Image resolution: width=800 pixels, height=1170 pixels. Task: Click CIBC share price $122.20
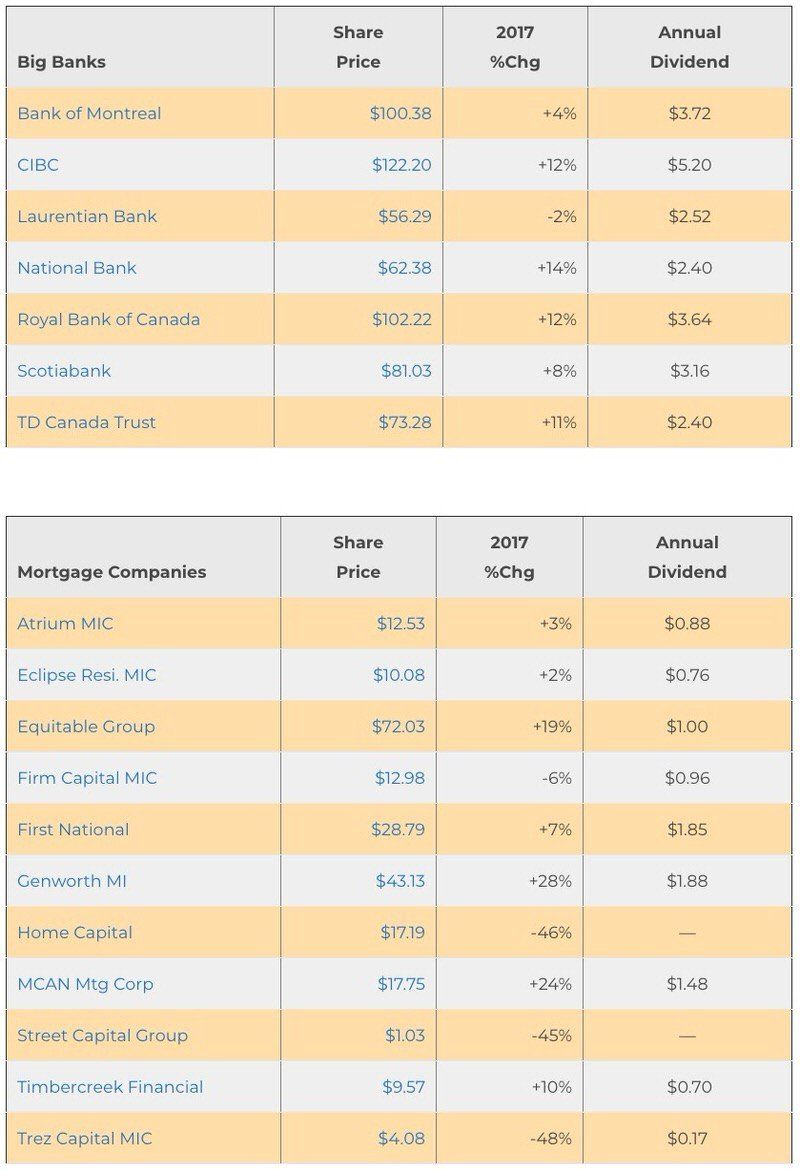click(x=401, y=165)
